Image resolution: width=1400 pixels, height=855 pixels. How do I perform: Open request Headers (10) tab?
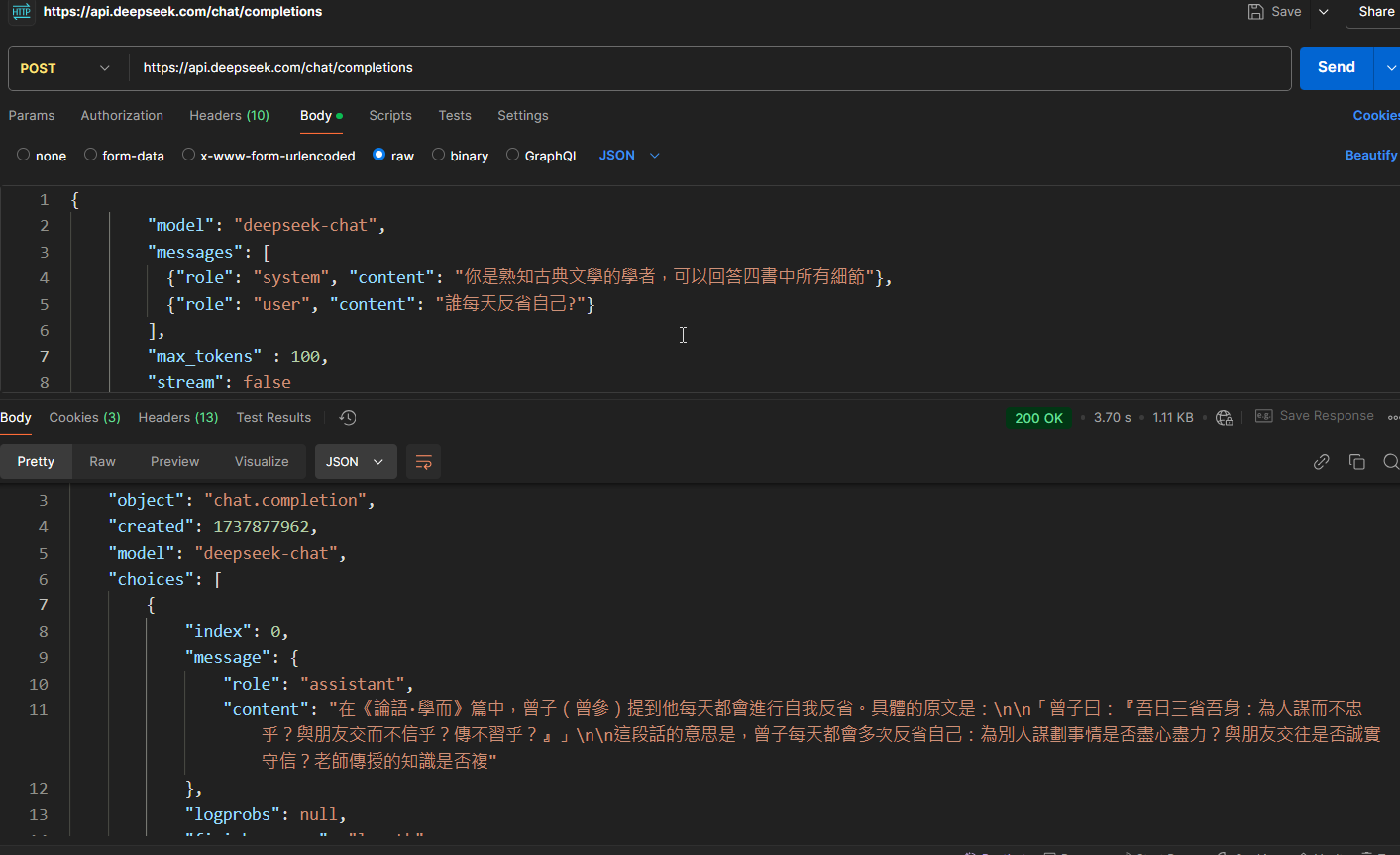[229, 116]
